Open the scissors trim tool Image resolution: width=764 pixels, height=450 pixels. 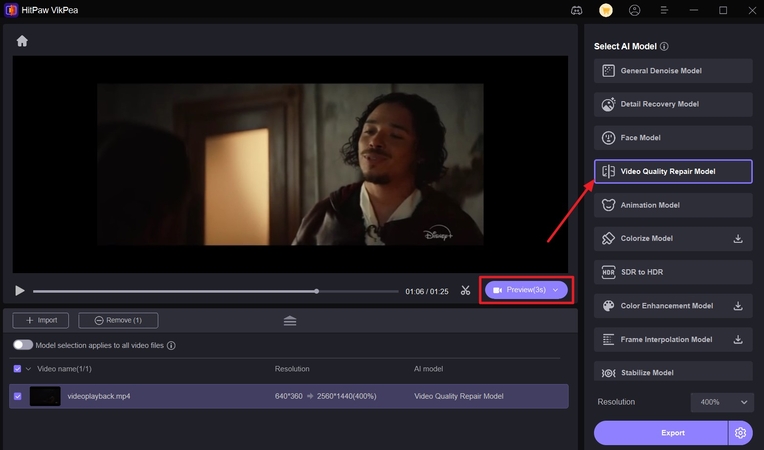(465, 291)
